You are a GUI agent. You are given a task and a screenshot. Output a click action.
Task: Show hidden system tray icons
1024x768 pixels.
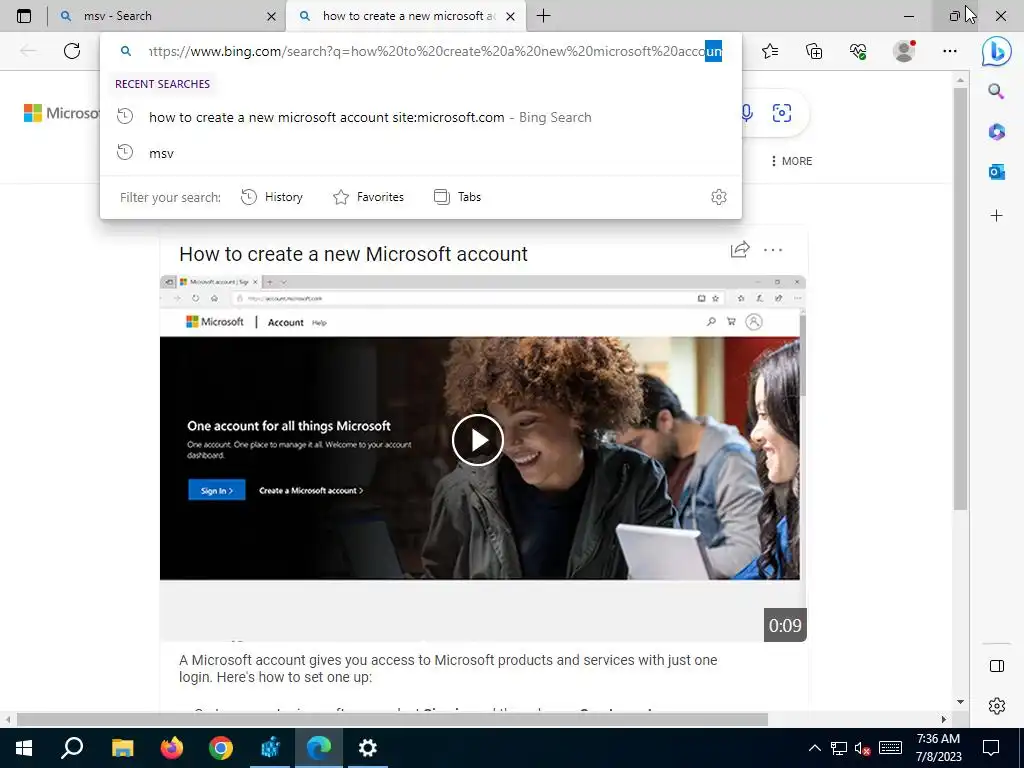pyautogui.click(x=814, y=748)
